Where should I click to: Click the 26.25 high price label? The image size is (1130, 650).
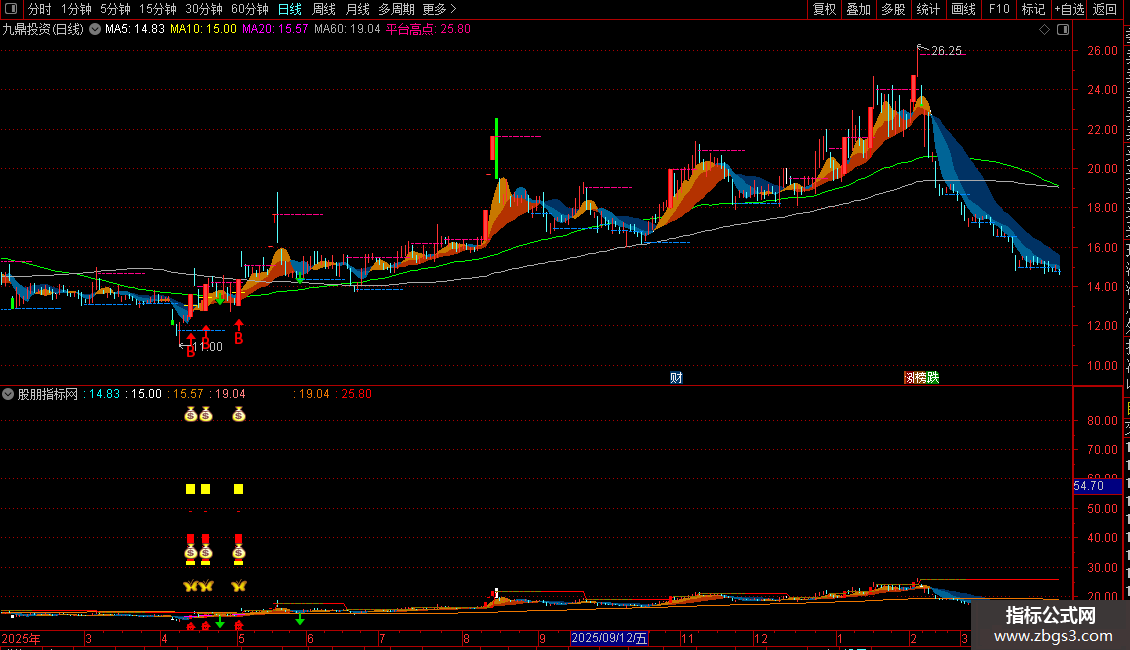(946, 50)
